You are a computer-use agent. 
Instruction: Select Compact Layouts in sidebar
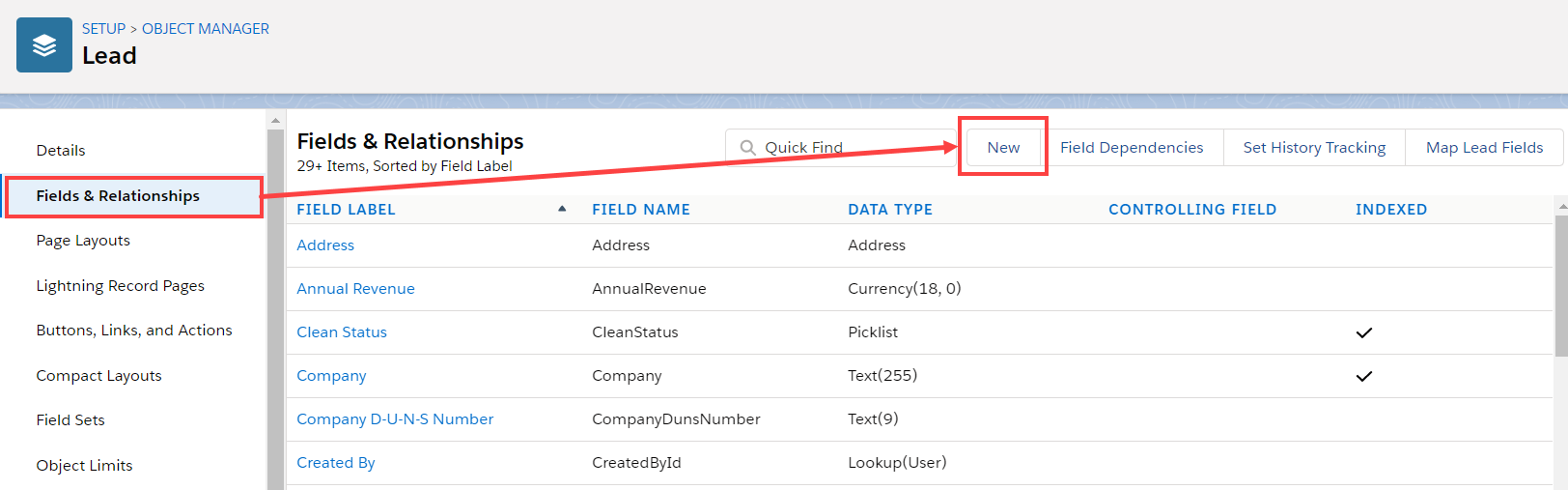point(99,376)
